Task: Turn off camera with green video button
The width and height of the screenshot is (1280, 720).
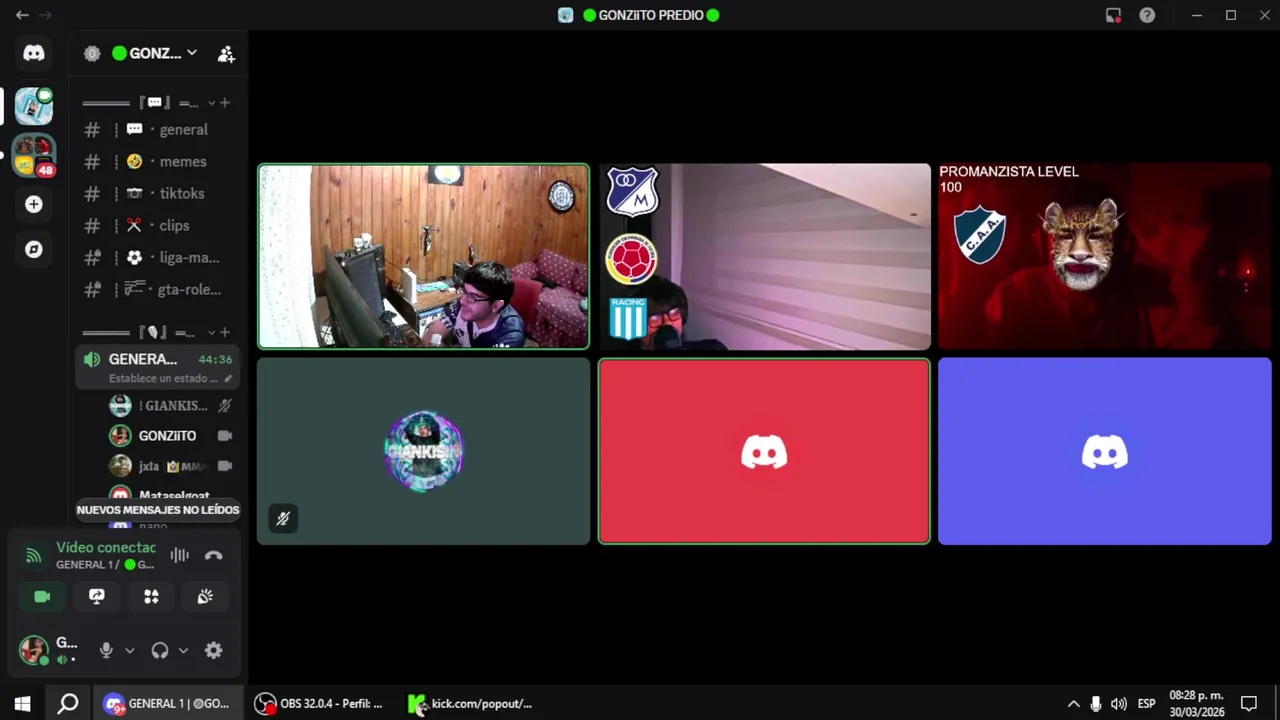Action: [x=42, y=597]
